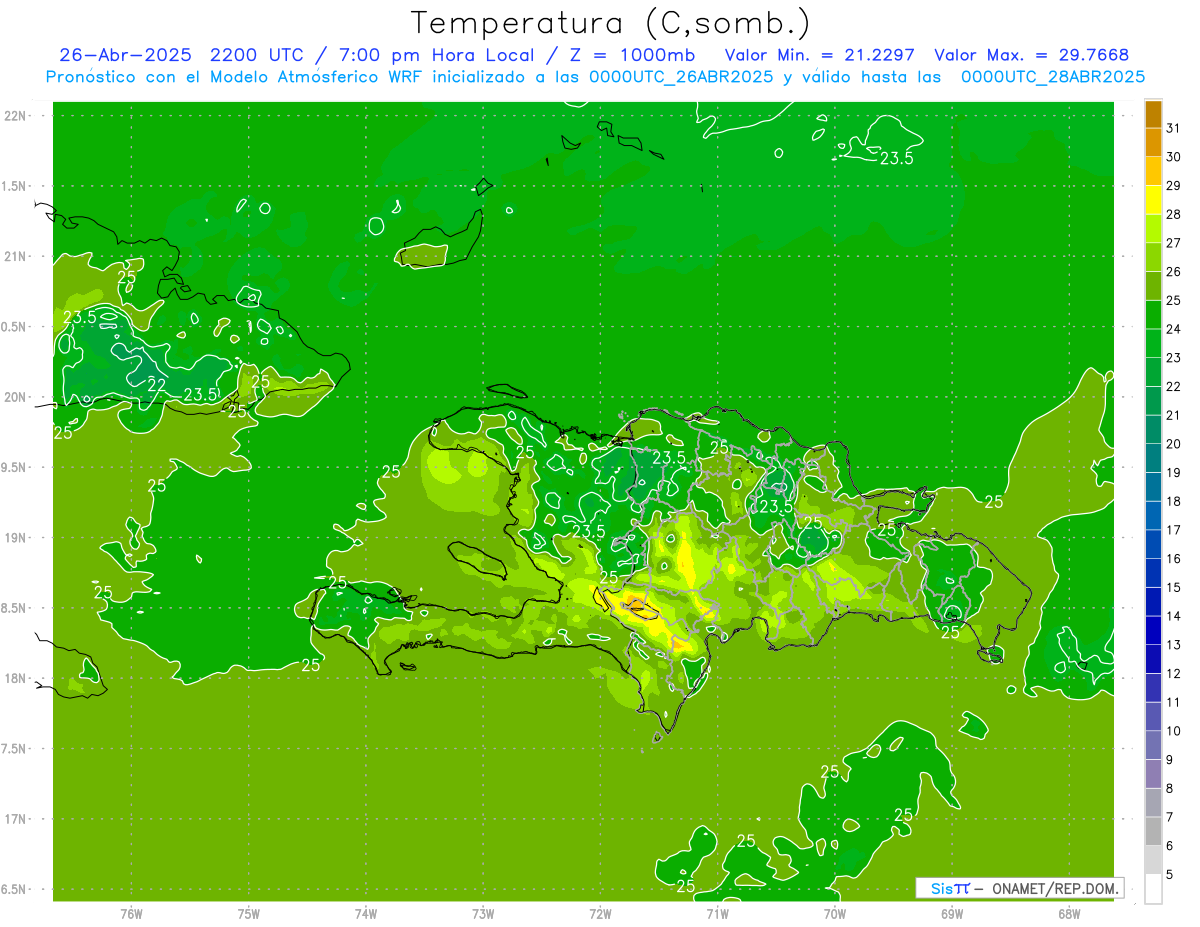Pick the purple swatch between 8 and 9
Viewport: 1200px width, 927px height.
tap(1154, 774)
